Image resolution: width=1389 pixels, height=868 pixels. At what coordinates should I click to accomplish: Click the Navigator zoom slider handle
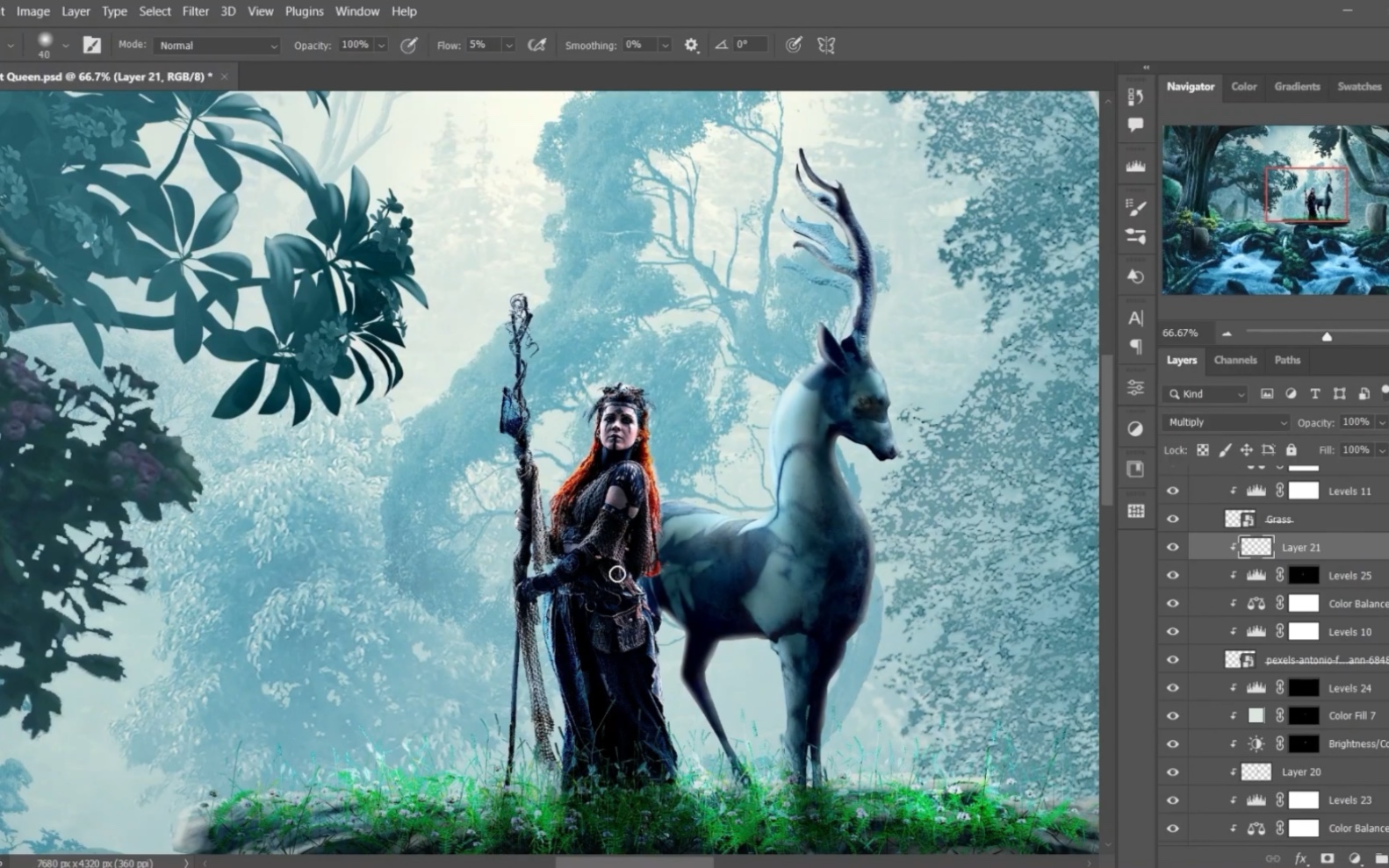tap(1327, 336)
